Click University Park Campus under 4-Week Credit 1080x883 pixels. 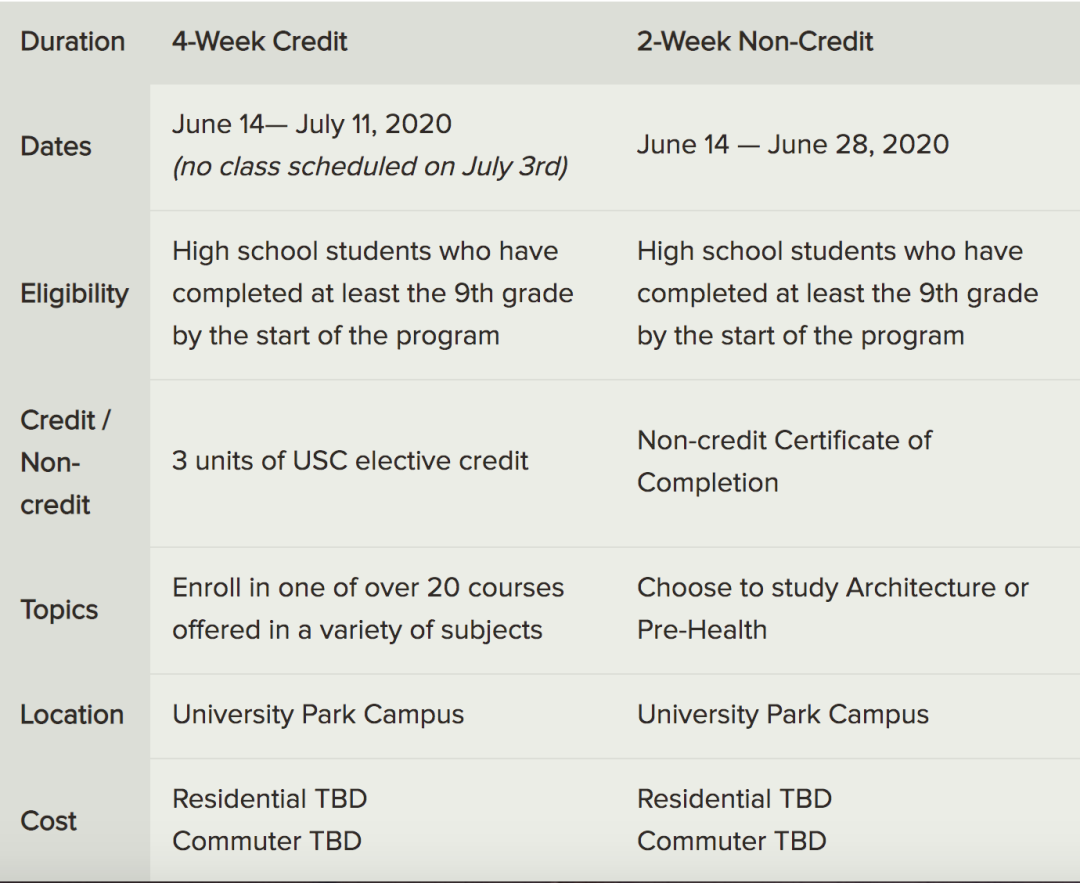tap(318, 715)
